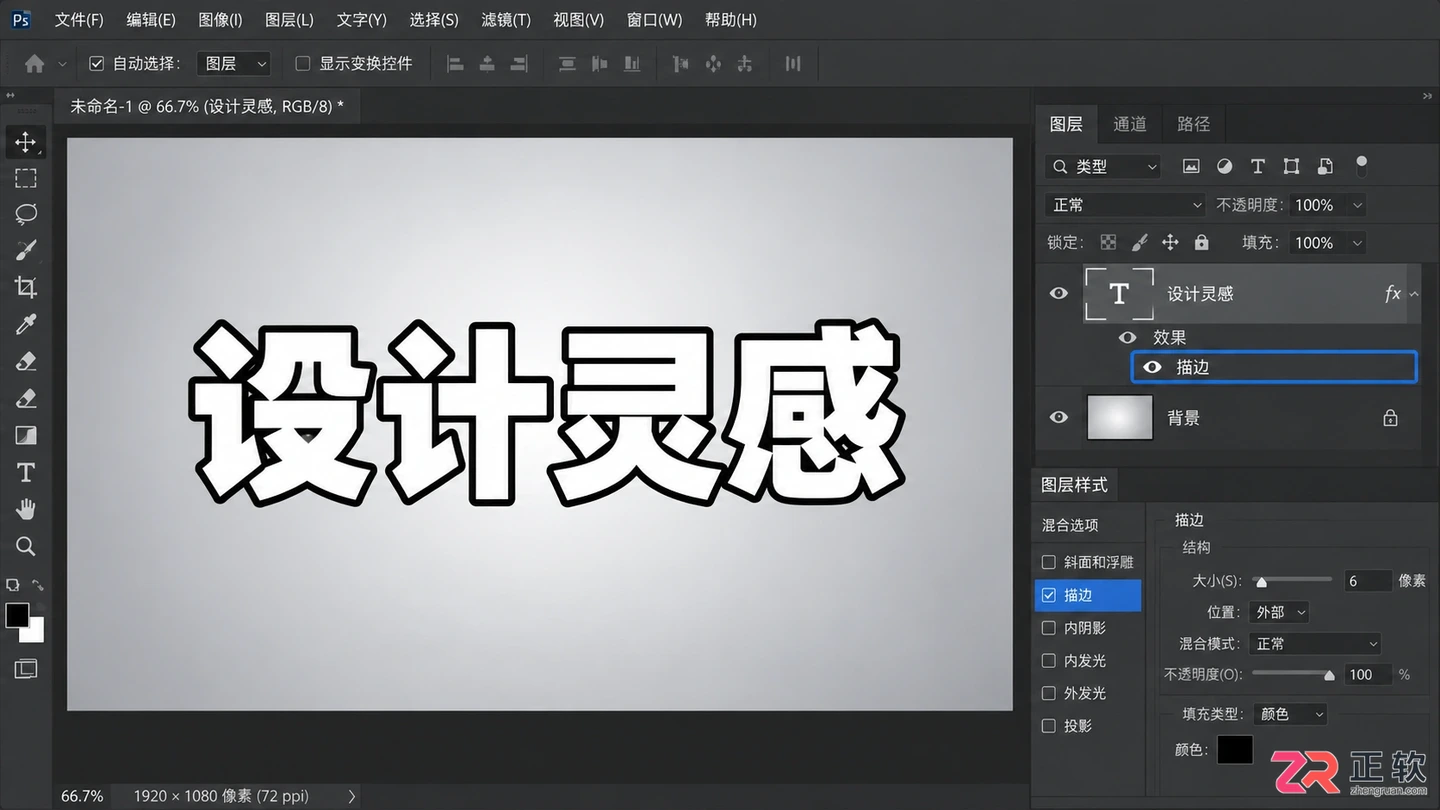This screenshot has width=1440, height=810.
Task: Collapse effects on 设计灵感 layer chevron
Action: [1414, 294]
